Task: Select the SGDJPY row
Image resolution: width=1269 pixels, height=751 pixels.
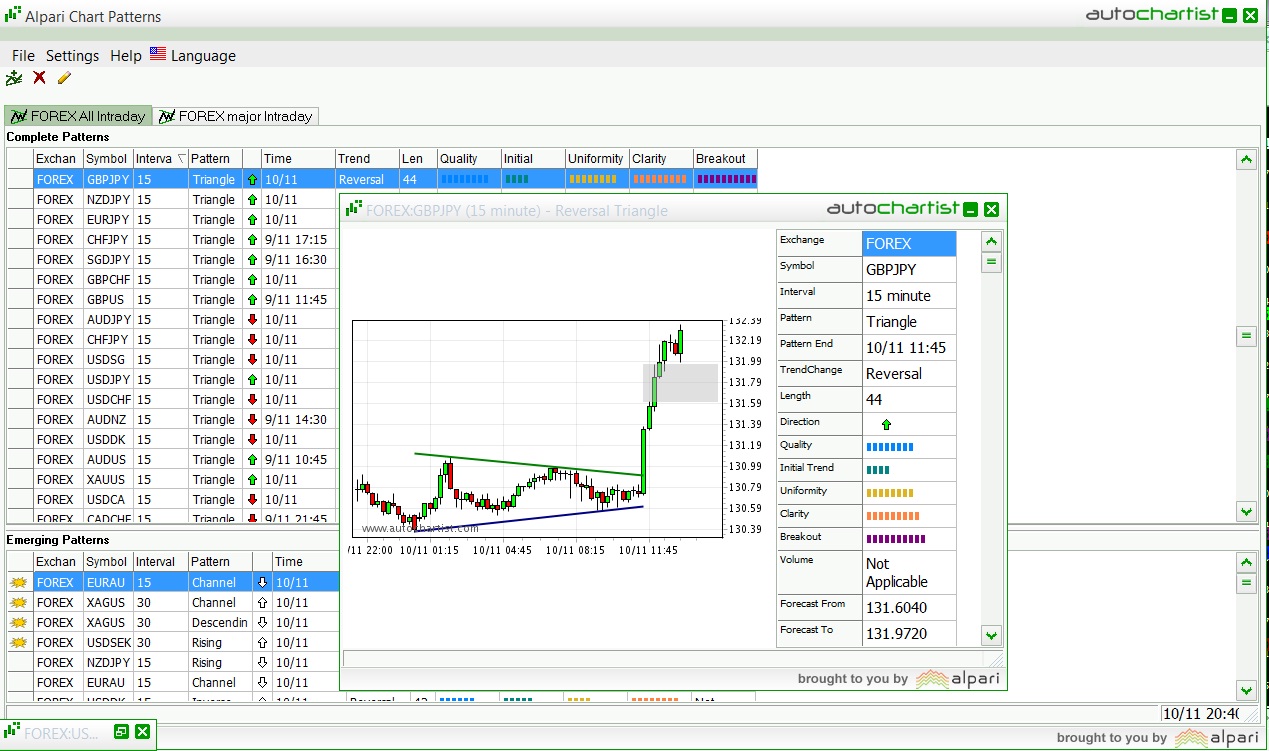Action: click(x=172, y=260)
